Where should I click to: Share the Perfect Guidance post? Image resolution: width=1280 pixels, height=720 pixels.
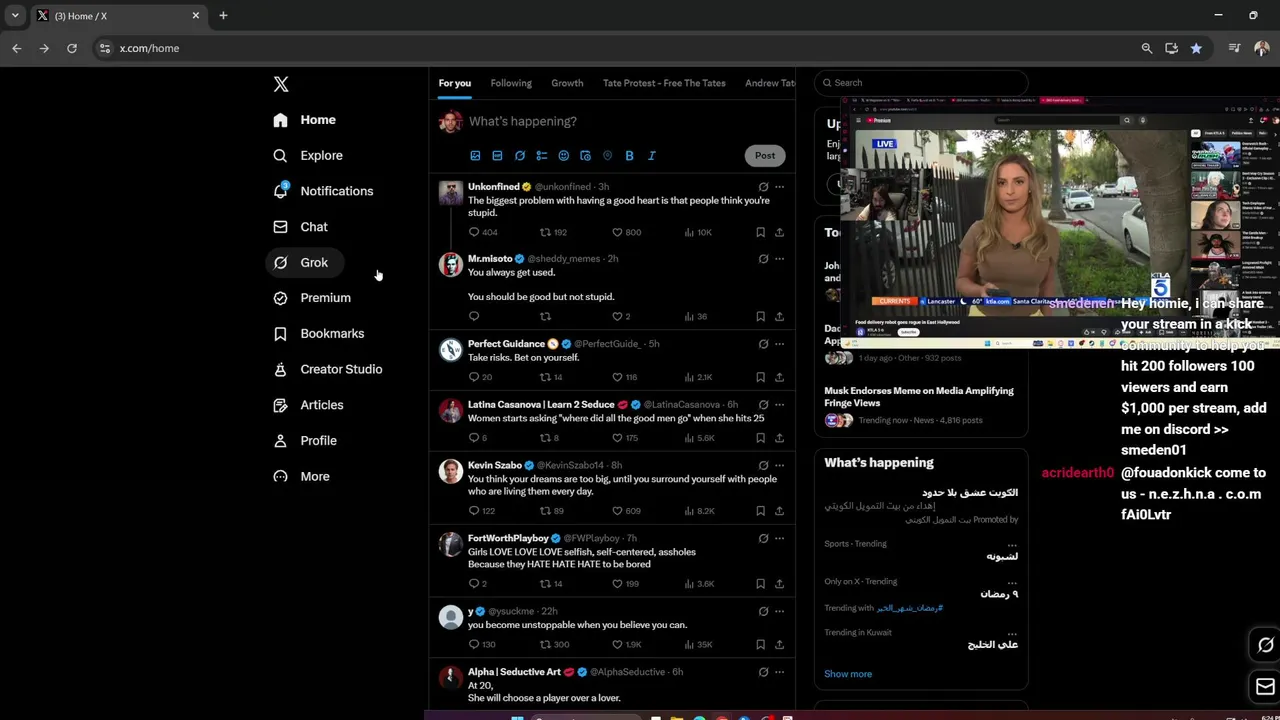779,377
